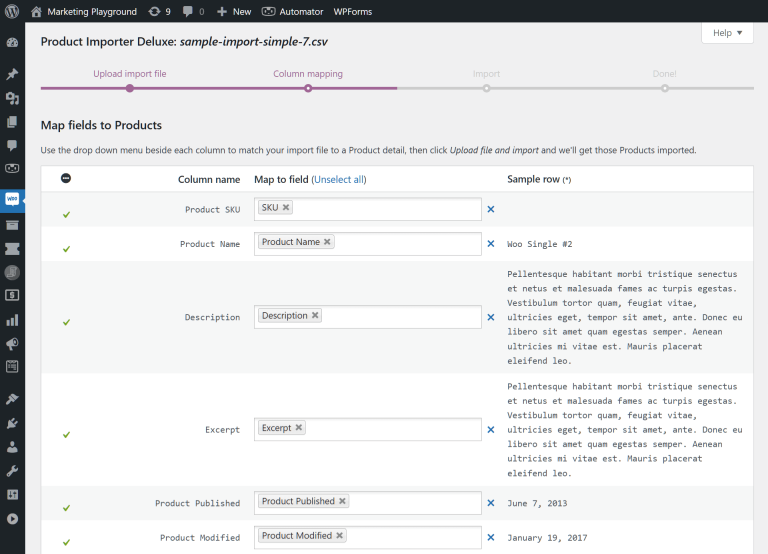Open Payments dollar icon in sidebar
The height and width of the screenshot is (554, 768).
tap(12, 295)
